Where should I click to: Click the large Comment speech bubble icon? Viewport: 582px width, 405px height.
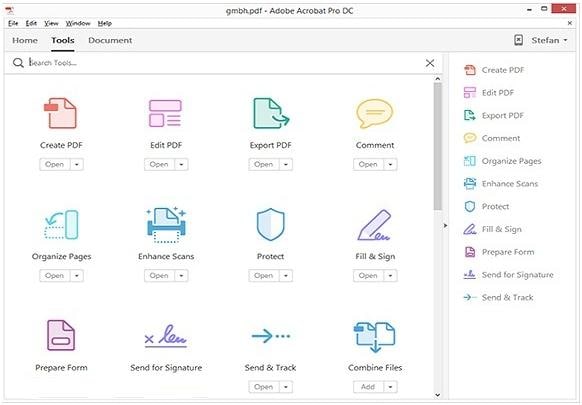click(x=375, y=113)
